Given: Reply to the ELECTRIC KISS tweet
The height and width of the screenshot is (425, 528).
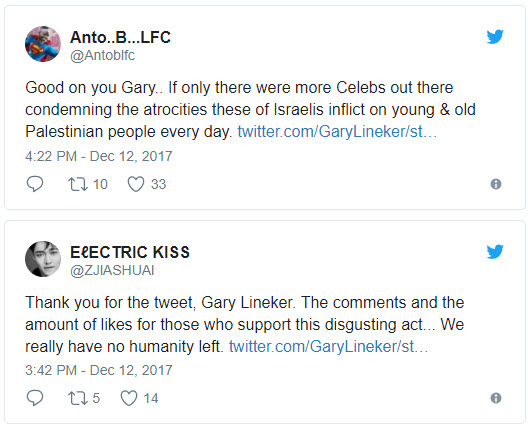Looking at the screenshot, I should pyautogui.click(x=35, y=398).
